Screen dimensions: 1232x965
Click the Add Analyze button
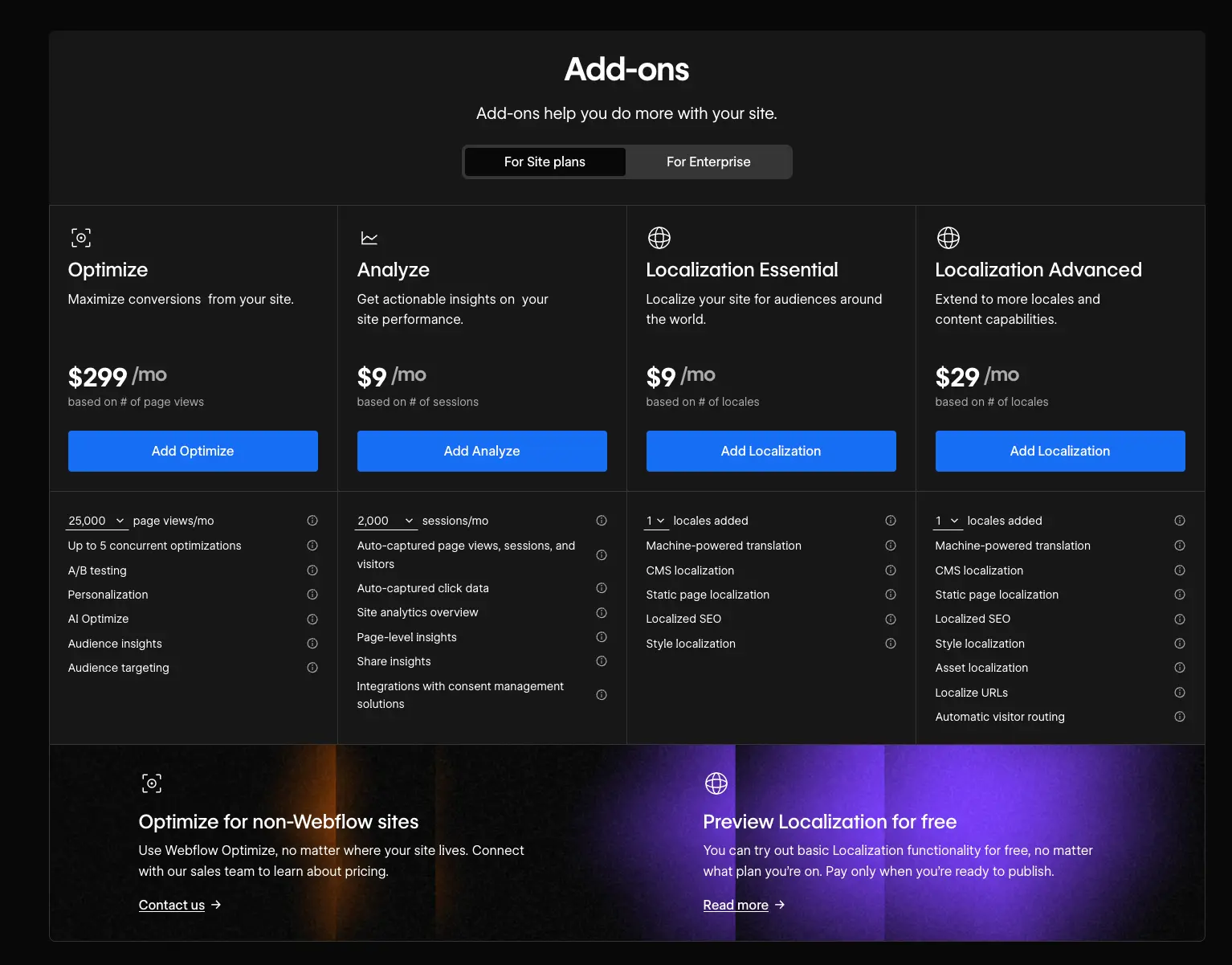(x=482, y=451)
